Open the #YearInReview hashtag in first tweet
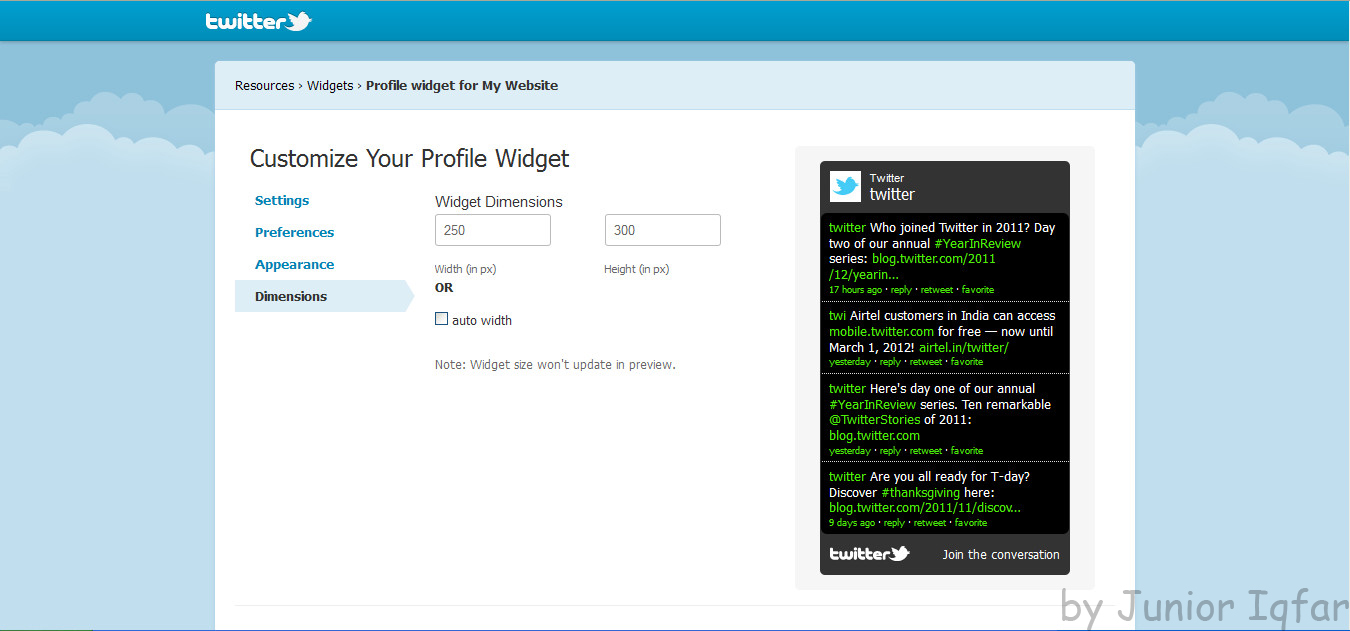The image size is (1350, 631). point(977,243)
